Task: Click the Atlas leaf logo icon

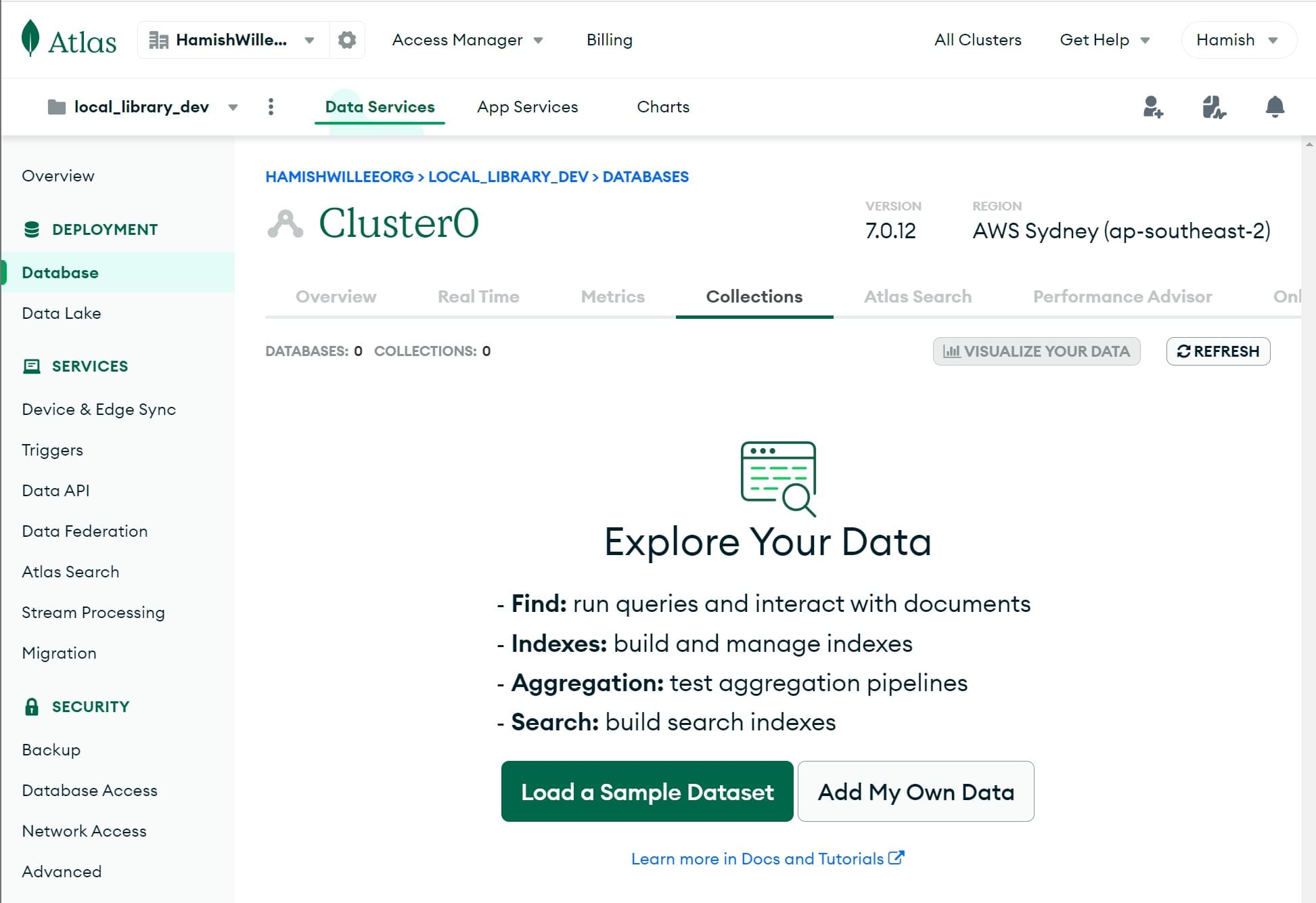Action: click(x=30, y=39)
